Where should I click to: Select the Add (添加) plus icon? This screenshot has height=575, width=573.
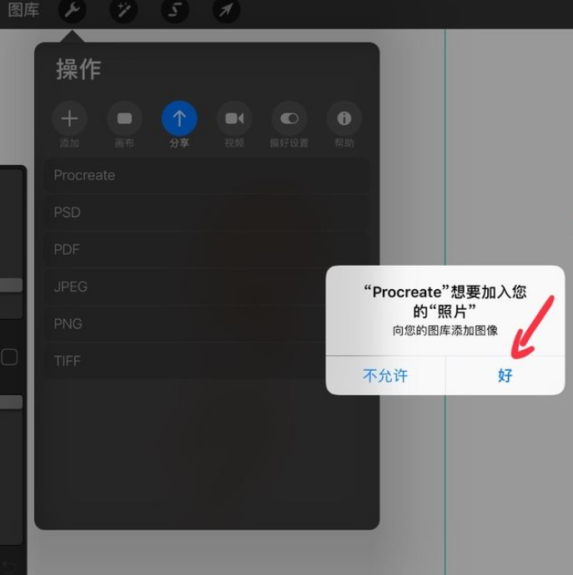(x=69, y=118)
